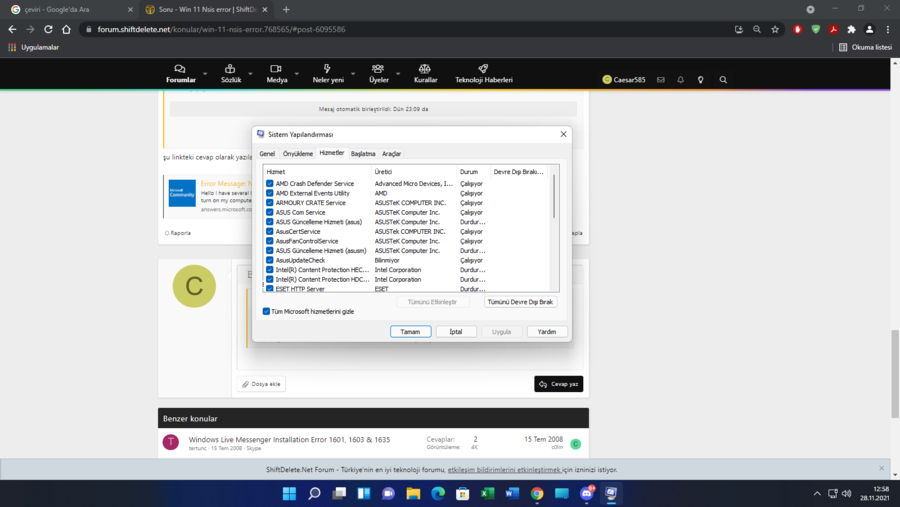Open File Explorer from taskbar

(x=413, y=494)
